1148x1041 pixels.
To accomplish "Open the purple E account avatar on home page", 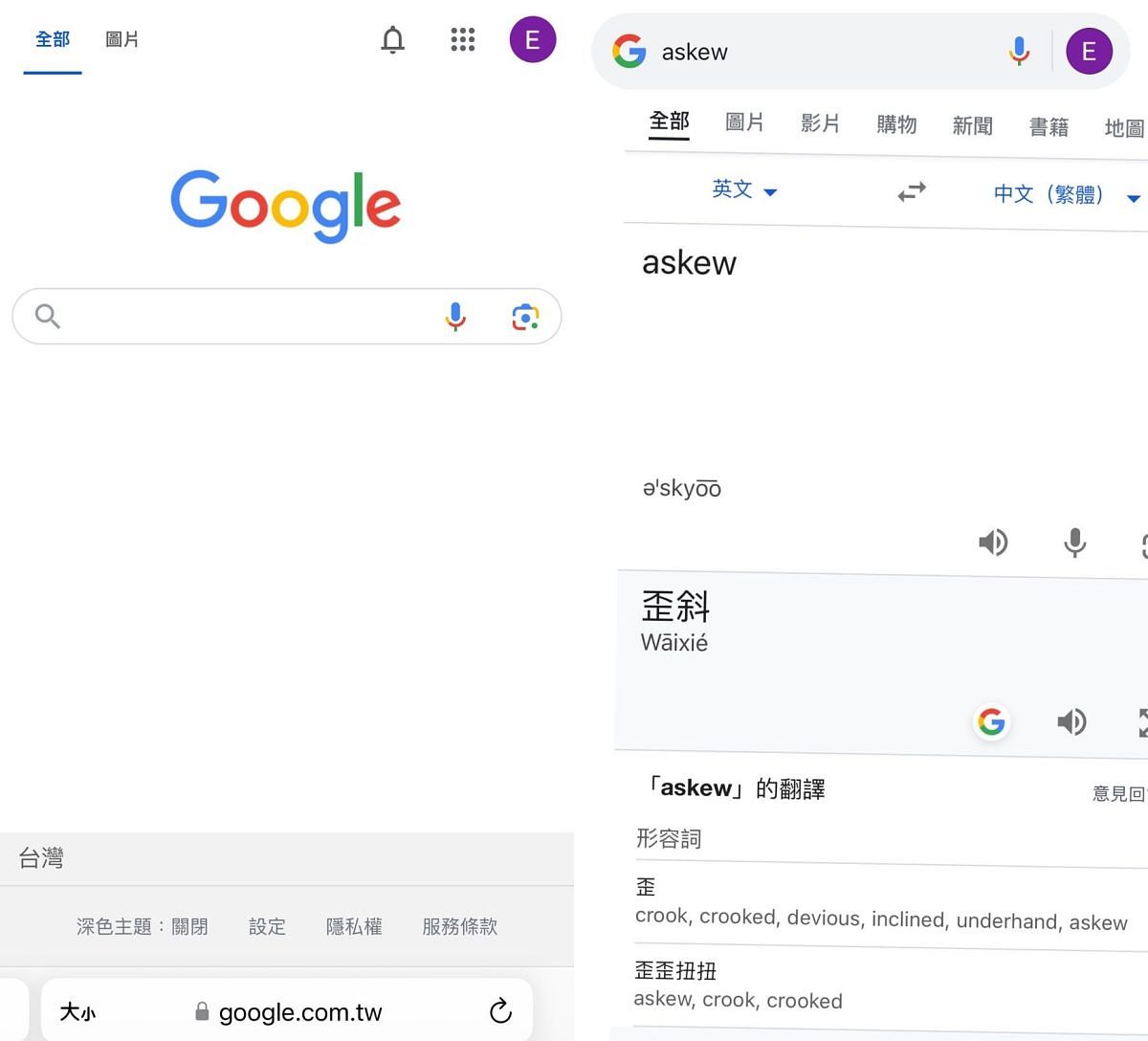I will point(533,40).
